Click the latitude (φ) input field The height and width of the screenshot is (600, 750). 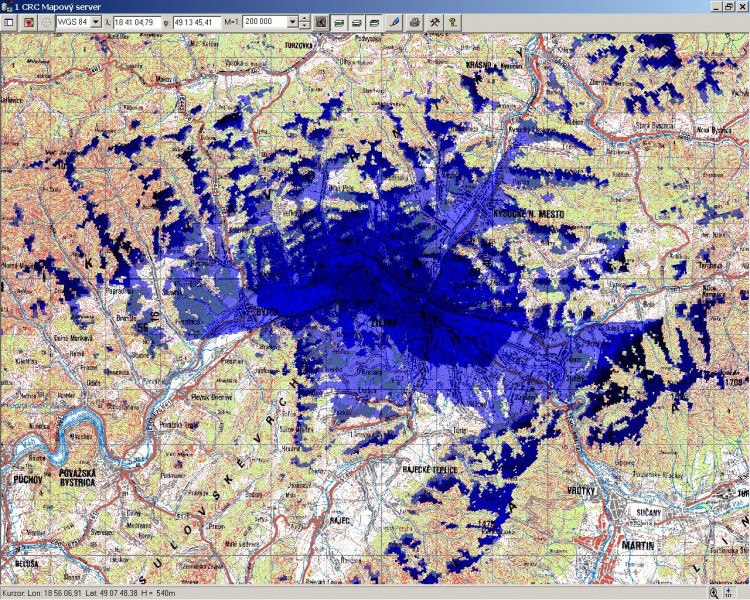tap(198, 21)
